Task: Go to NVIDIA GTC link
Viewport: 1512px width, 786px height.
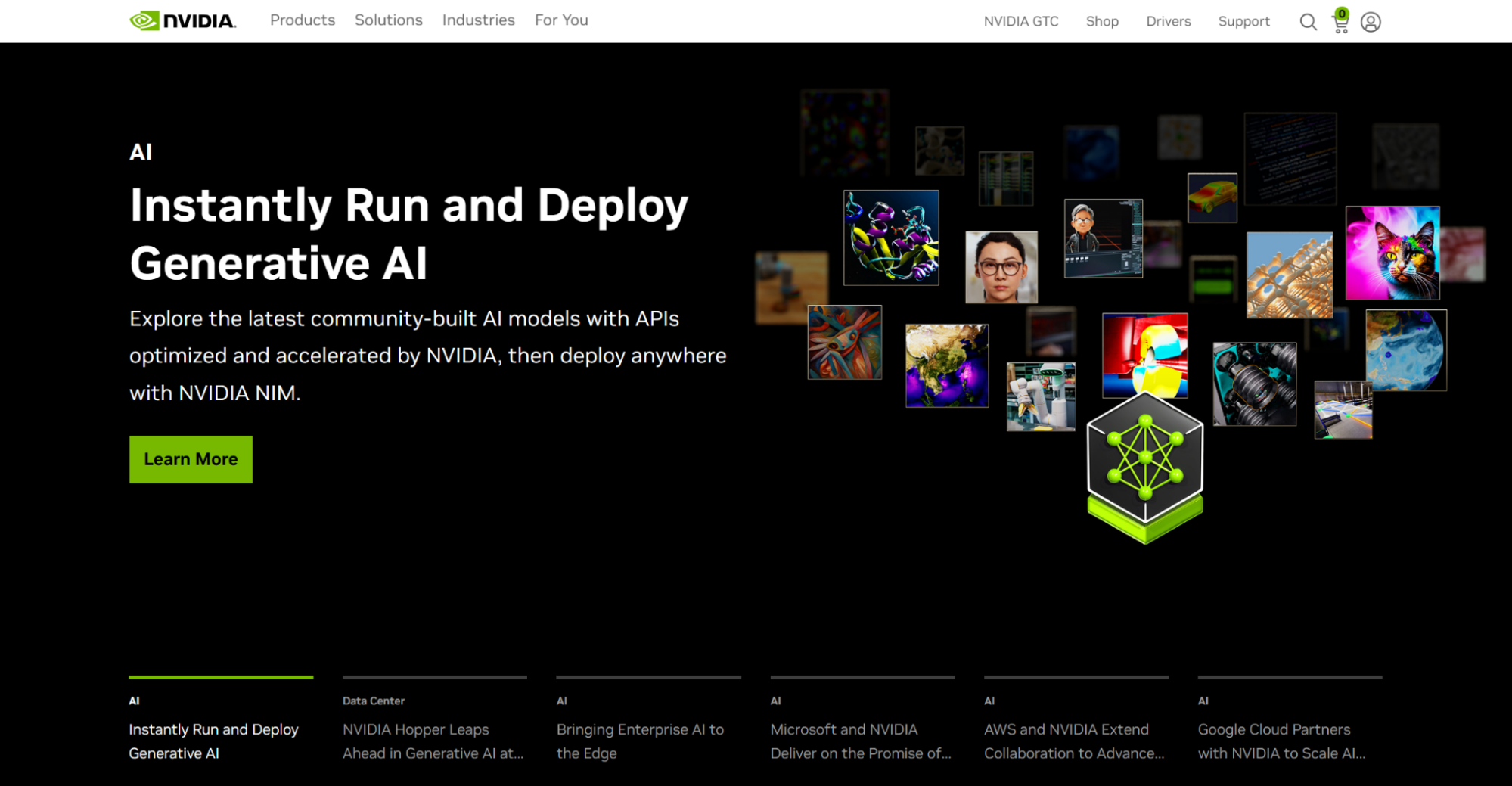Action: pyautogui.click(x=1021, y=21)
